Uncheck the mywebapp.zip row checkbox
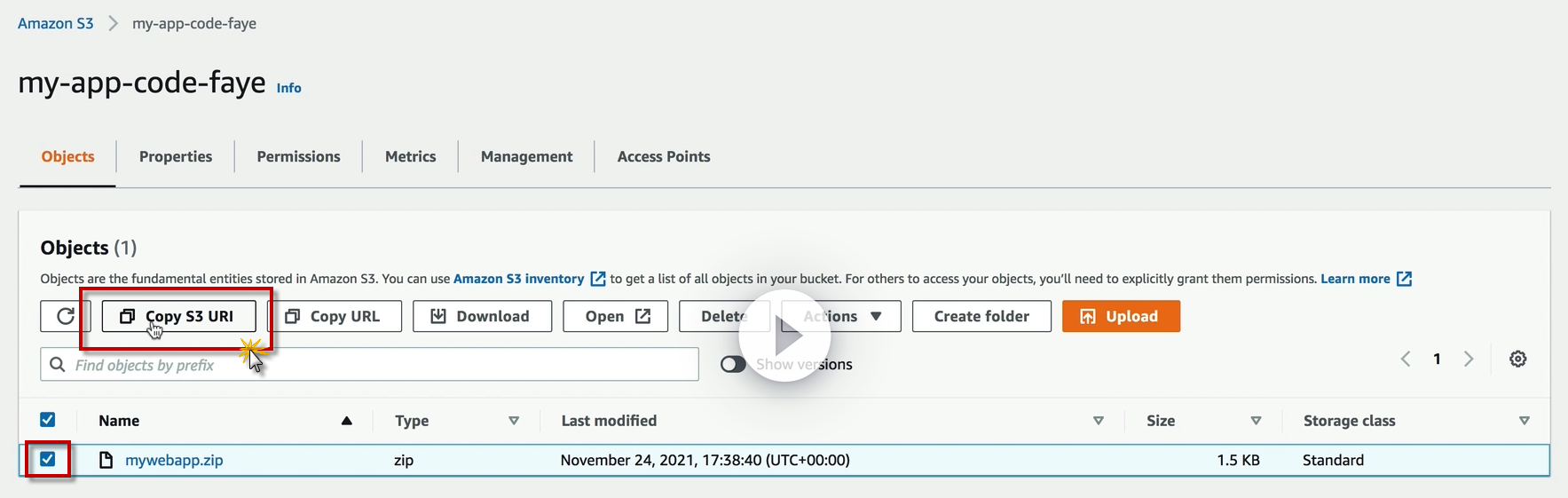This screenshot has width=1568, height=498. tap(48, 459)
